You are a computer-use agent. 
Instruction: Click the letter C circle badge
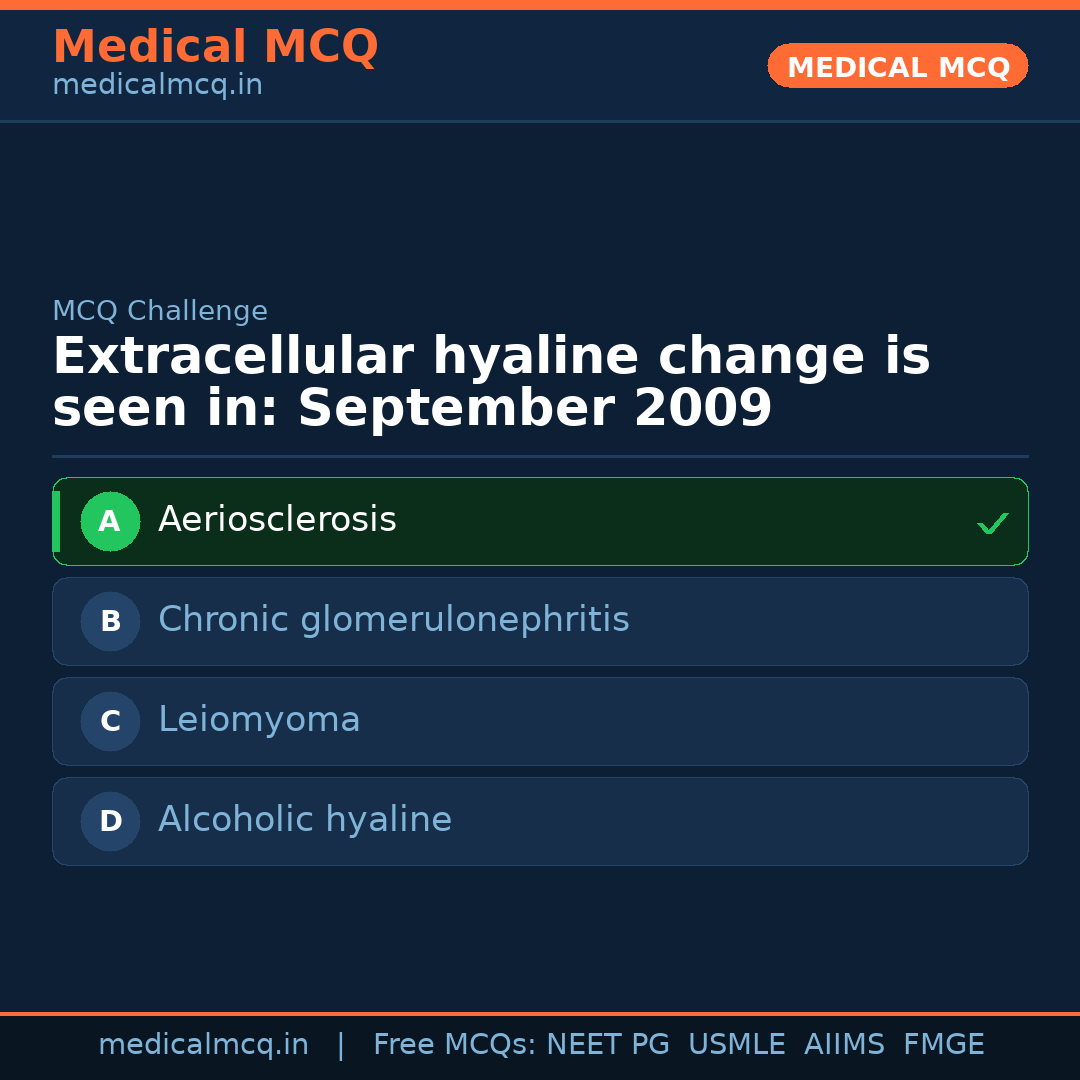click(x=110, y=721)
